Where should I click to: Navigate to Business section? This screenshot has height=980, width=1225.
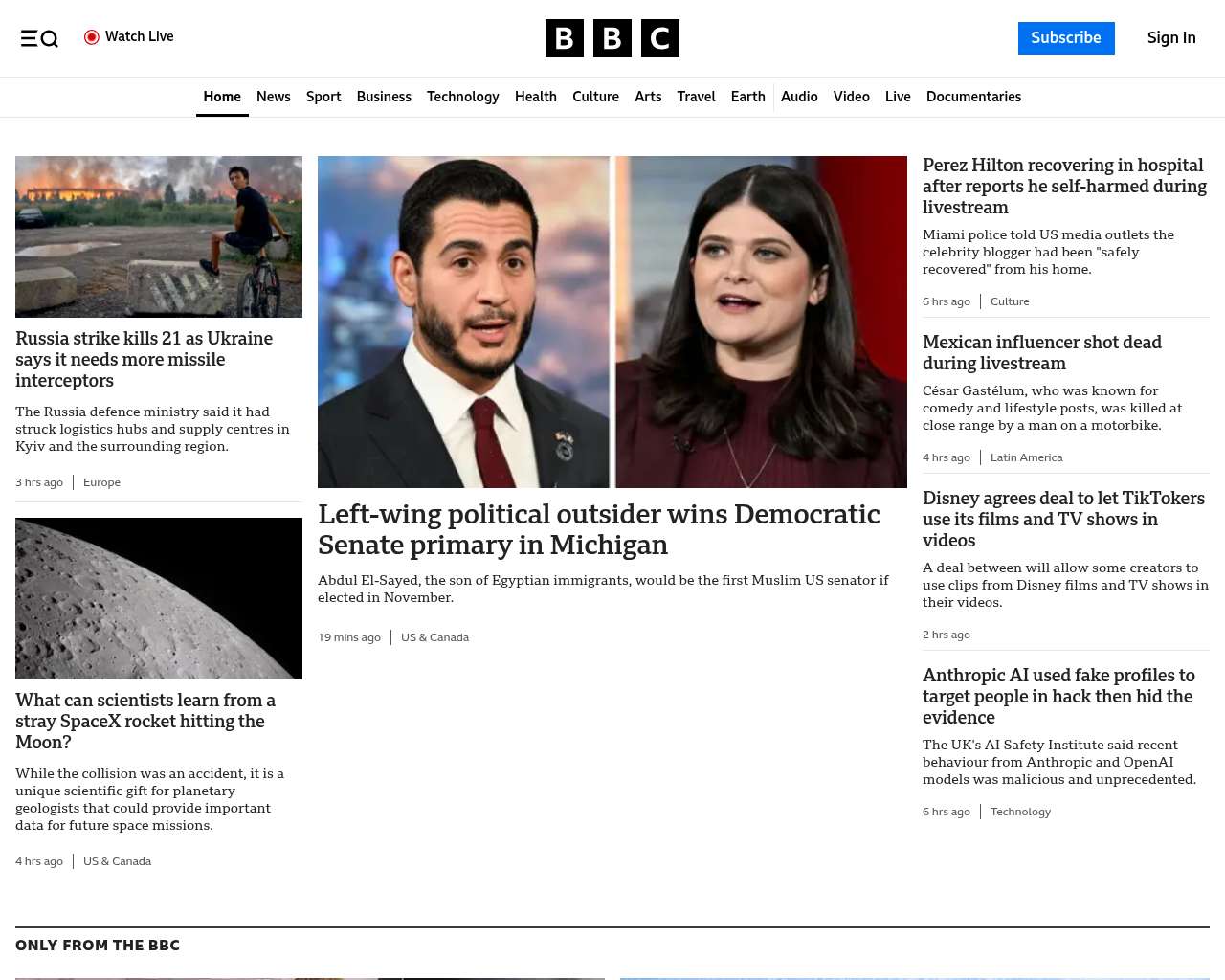384,97
